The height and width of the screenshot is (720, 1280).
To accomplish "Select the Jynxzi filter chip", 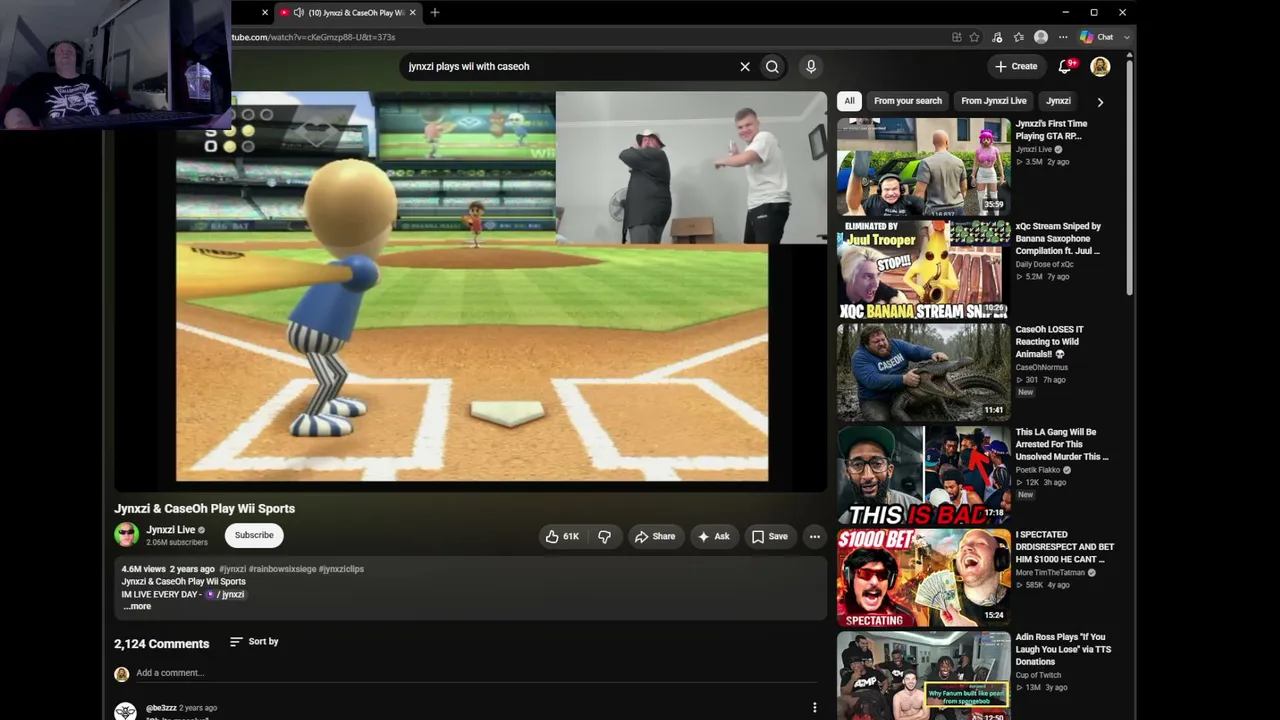I will point(1058,101).
